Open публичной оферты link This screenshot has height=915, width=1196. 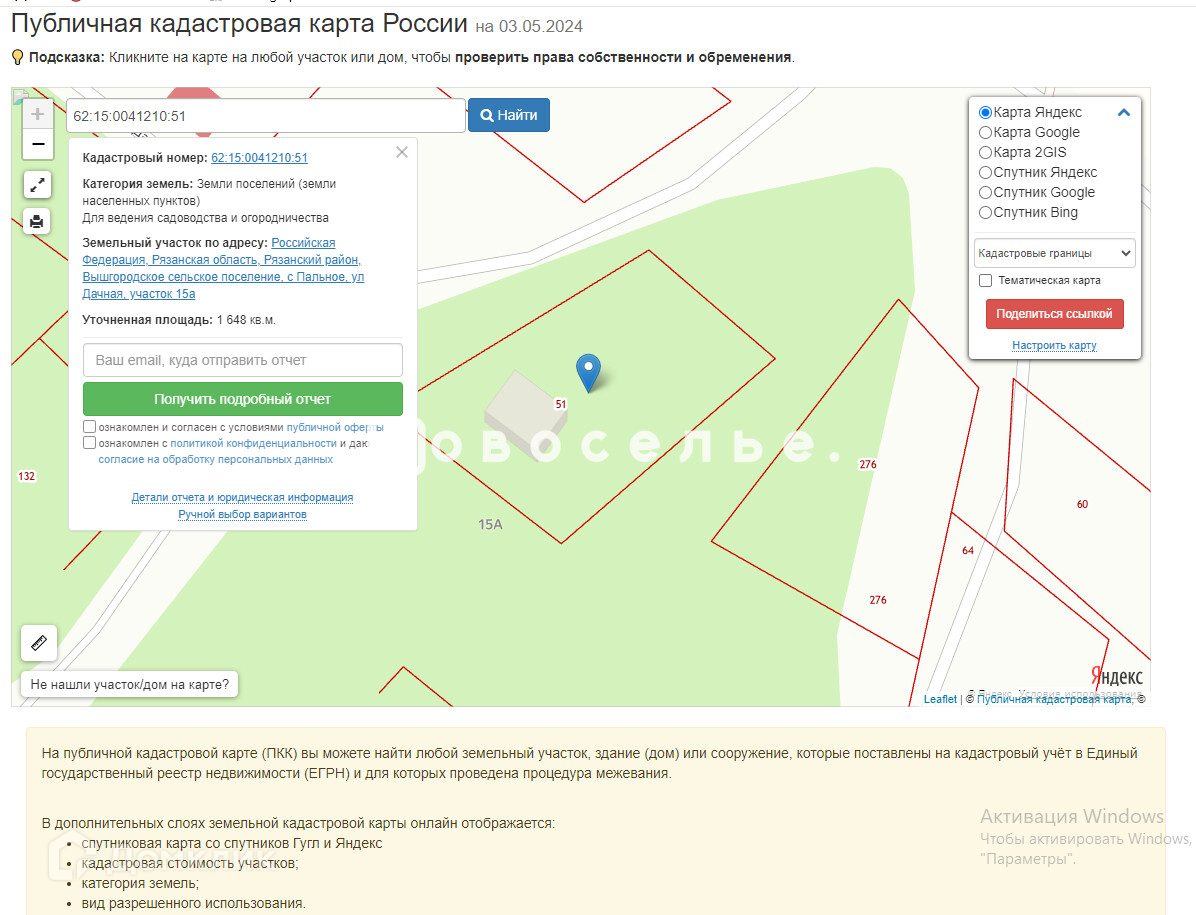(x=335, y=427)
